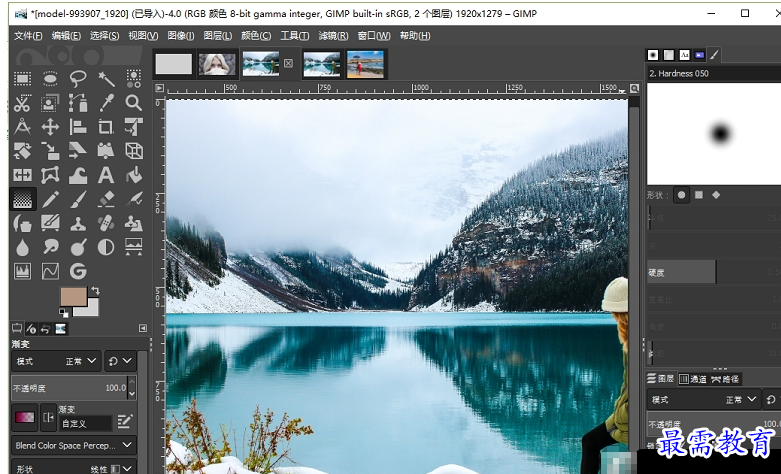Viewport: 781px width, 474px height.
Task: Click the edit gradient pencil icon
Action: coord(125,422)
